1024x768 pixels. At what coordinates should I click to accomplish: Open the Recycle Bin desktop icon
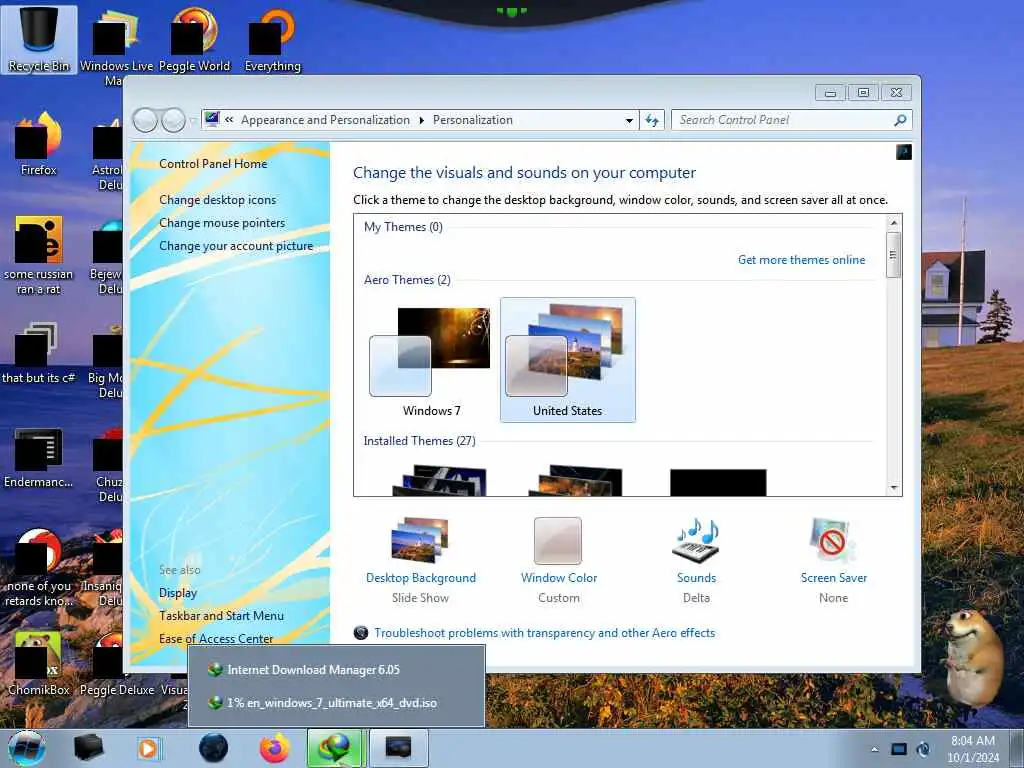(x=39, y=39)
